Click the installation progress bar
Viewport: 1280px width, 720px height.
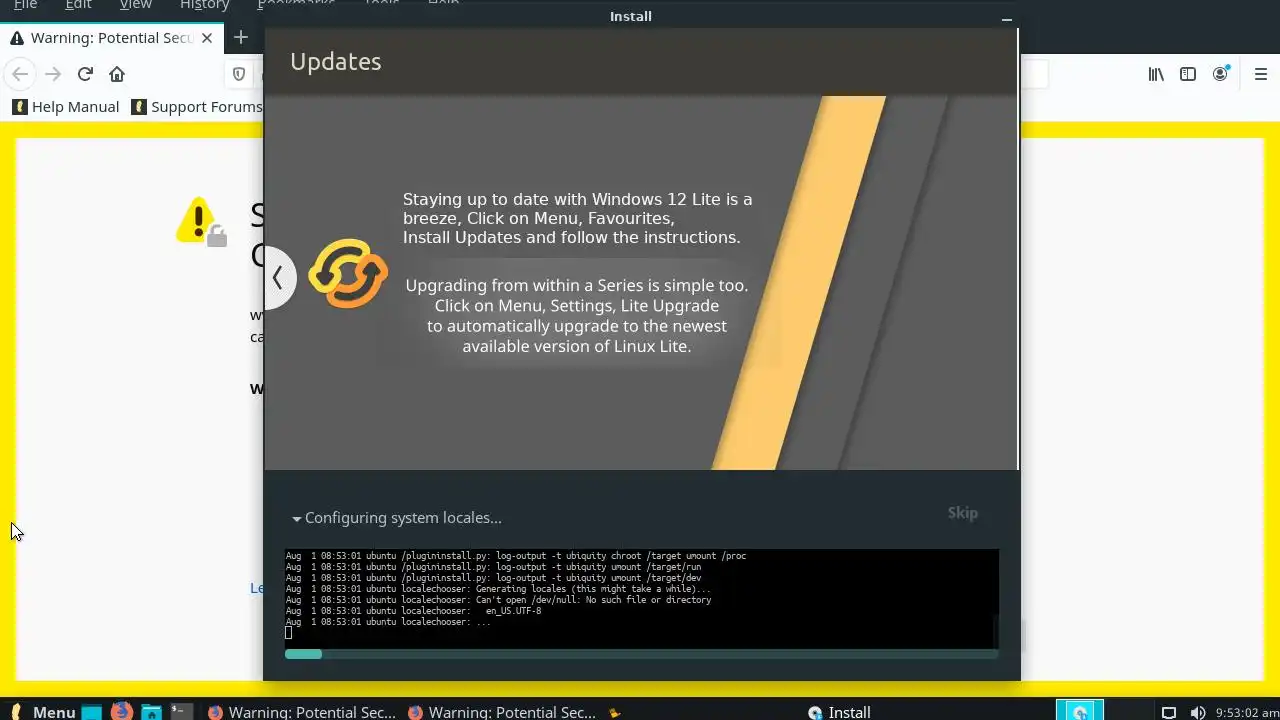point(641,654)
